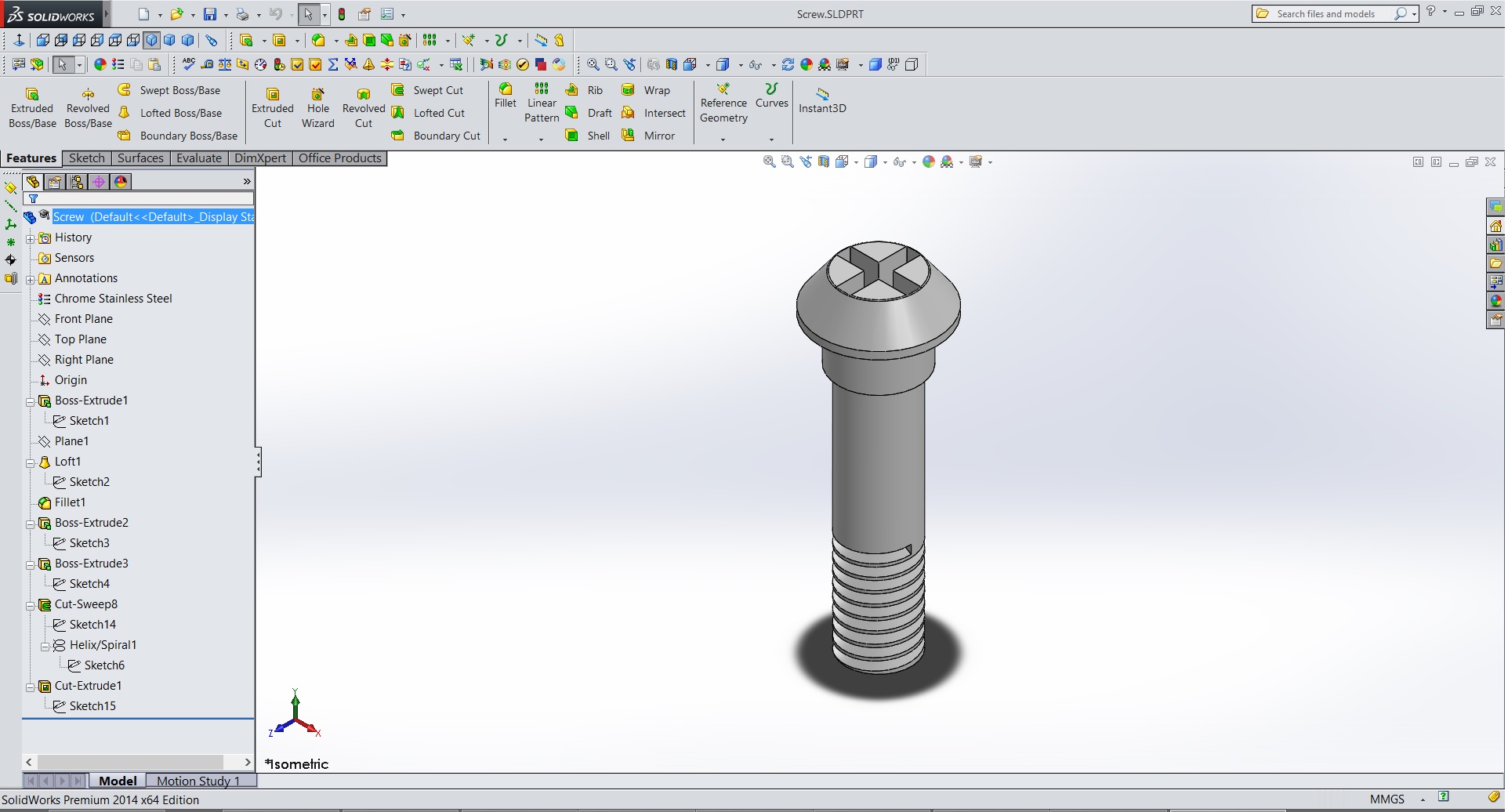Screen dimensions: 1508x812
Task: Toggle the Normal To view button
Action: click(20, 40)
